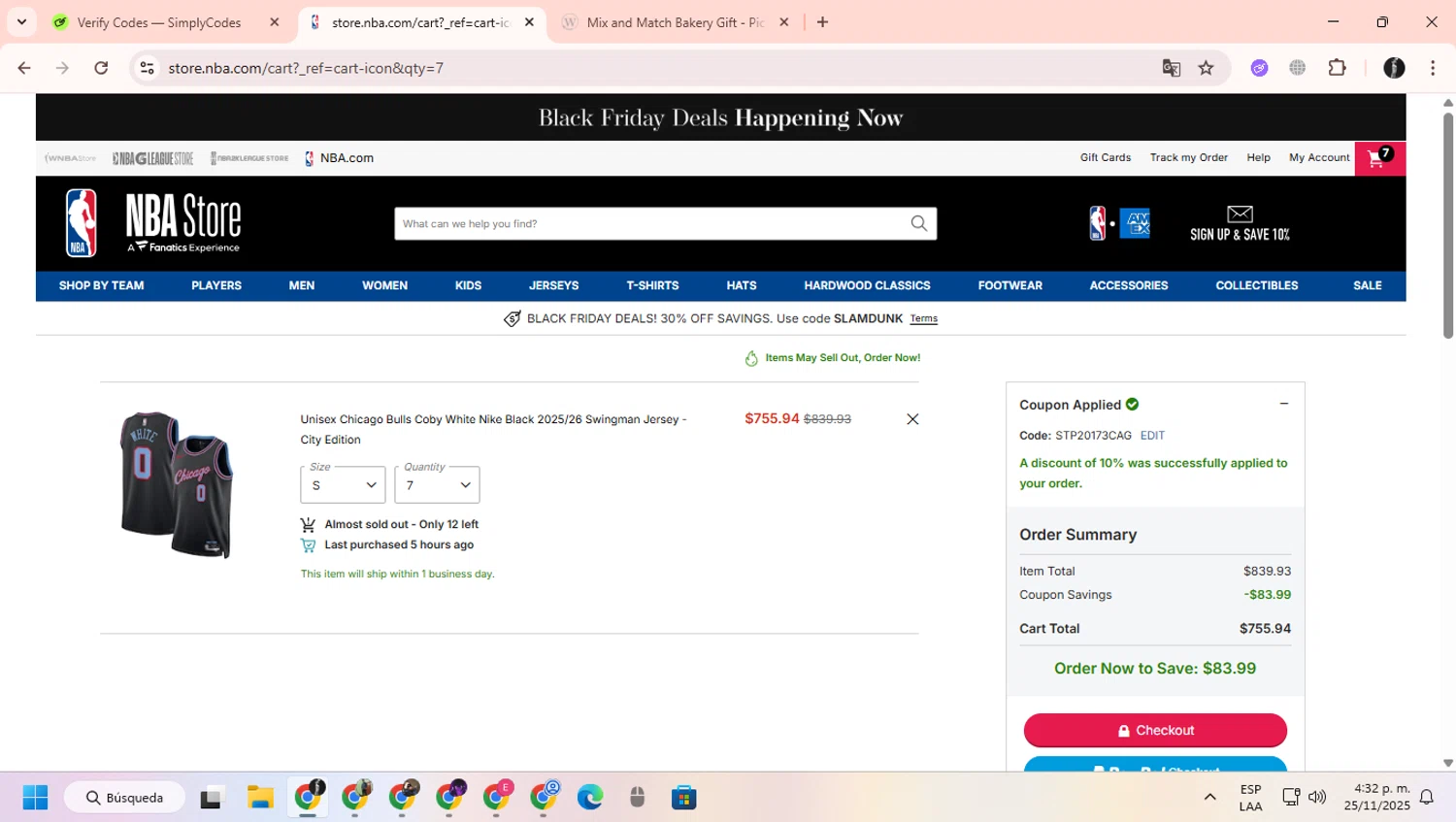Click the ESP LAA language indicator

(x=1250, y=798)
